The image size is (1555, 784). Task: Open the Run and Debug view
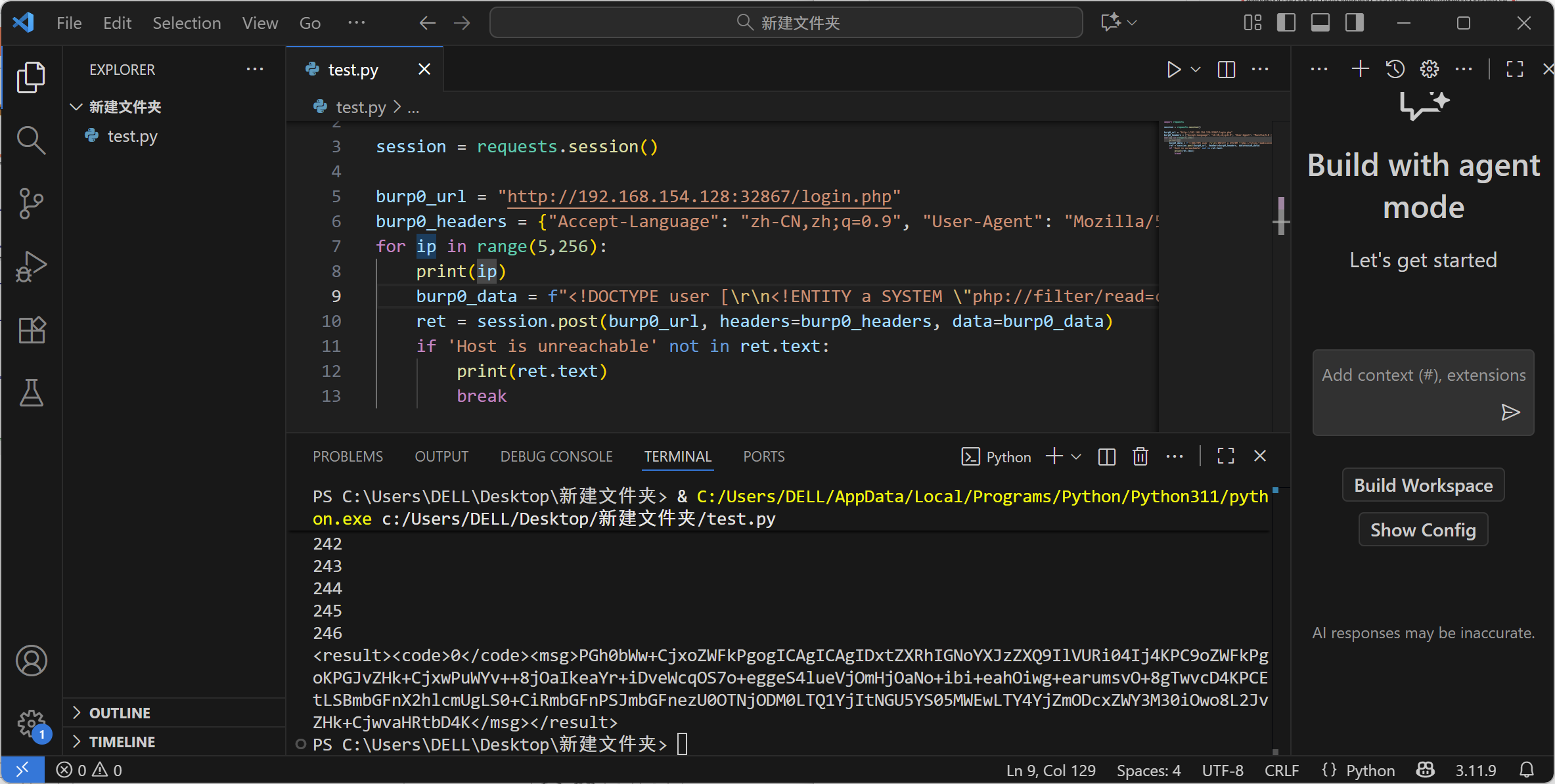pyautogui.click(x=31, y=267)
